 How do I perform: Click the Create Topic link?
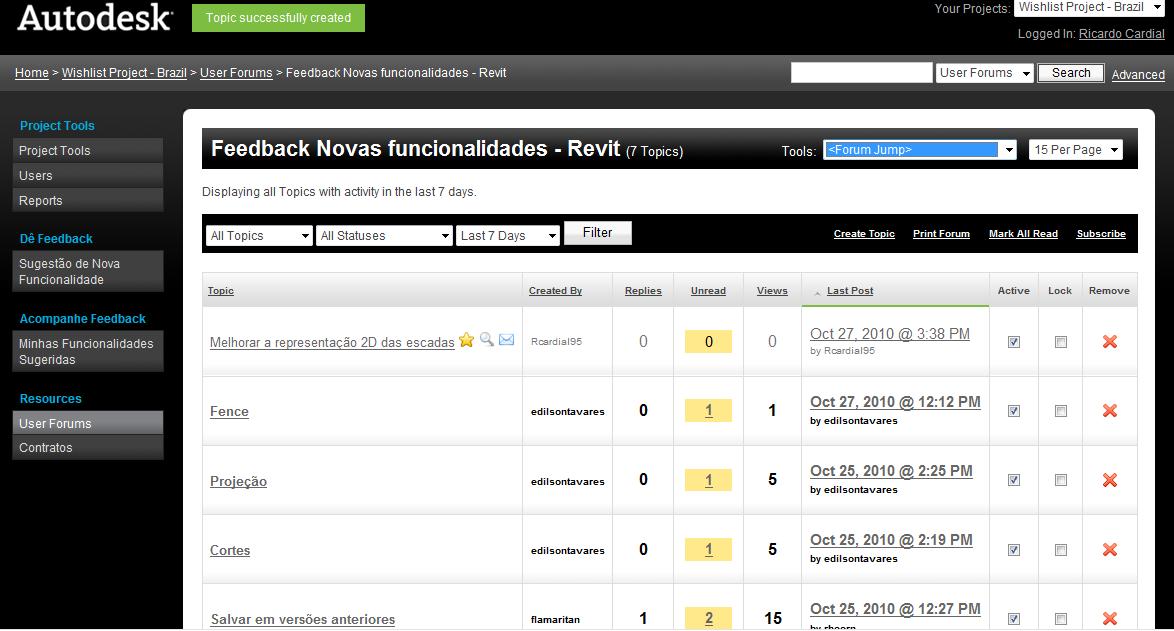pyautogui.click(x=864, y=234)
